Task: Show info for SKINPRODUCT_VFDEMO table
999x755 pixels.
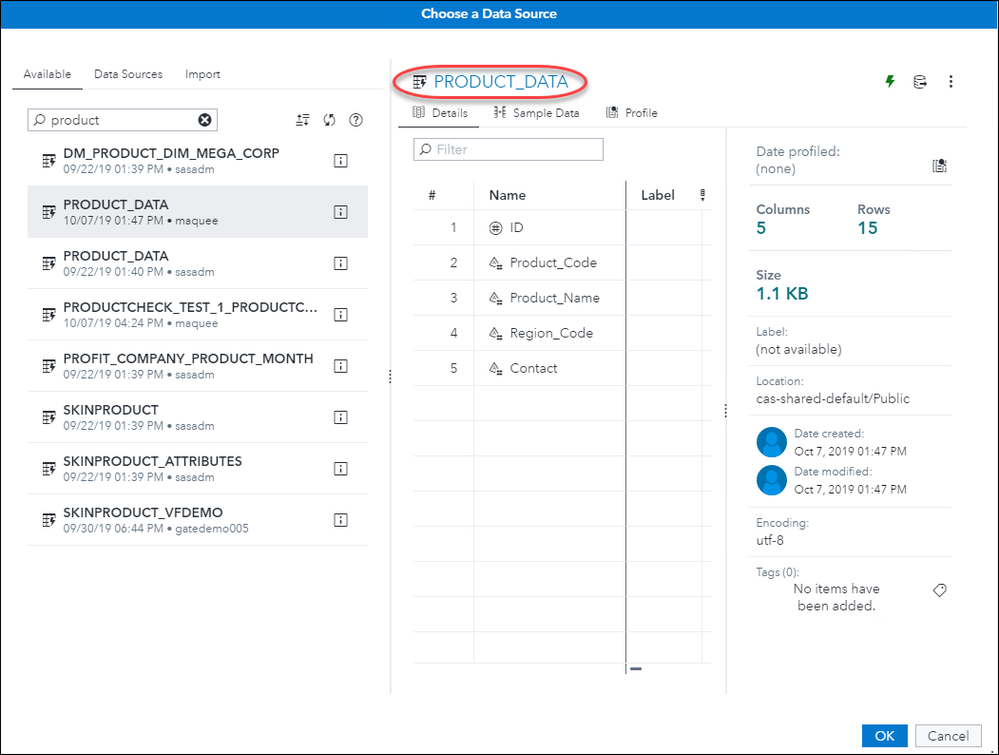Action: click(x=340, y=520)
